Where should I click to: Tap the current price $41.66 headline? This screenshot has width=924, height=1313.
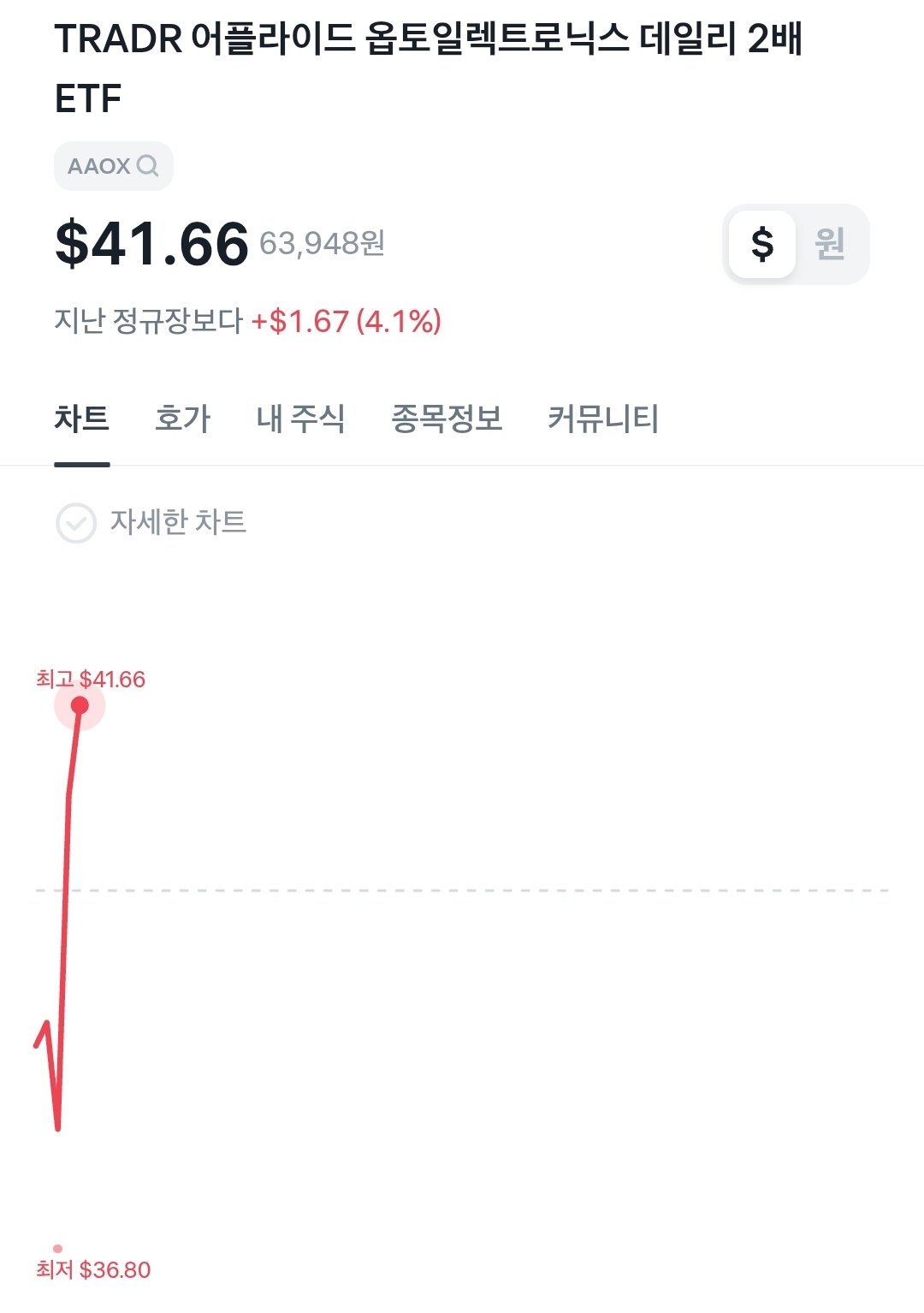pos(151,244)
